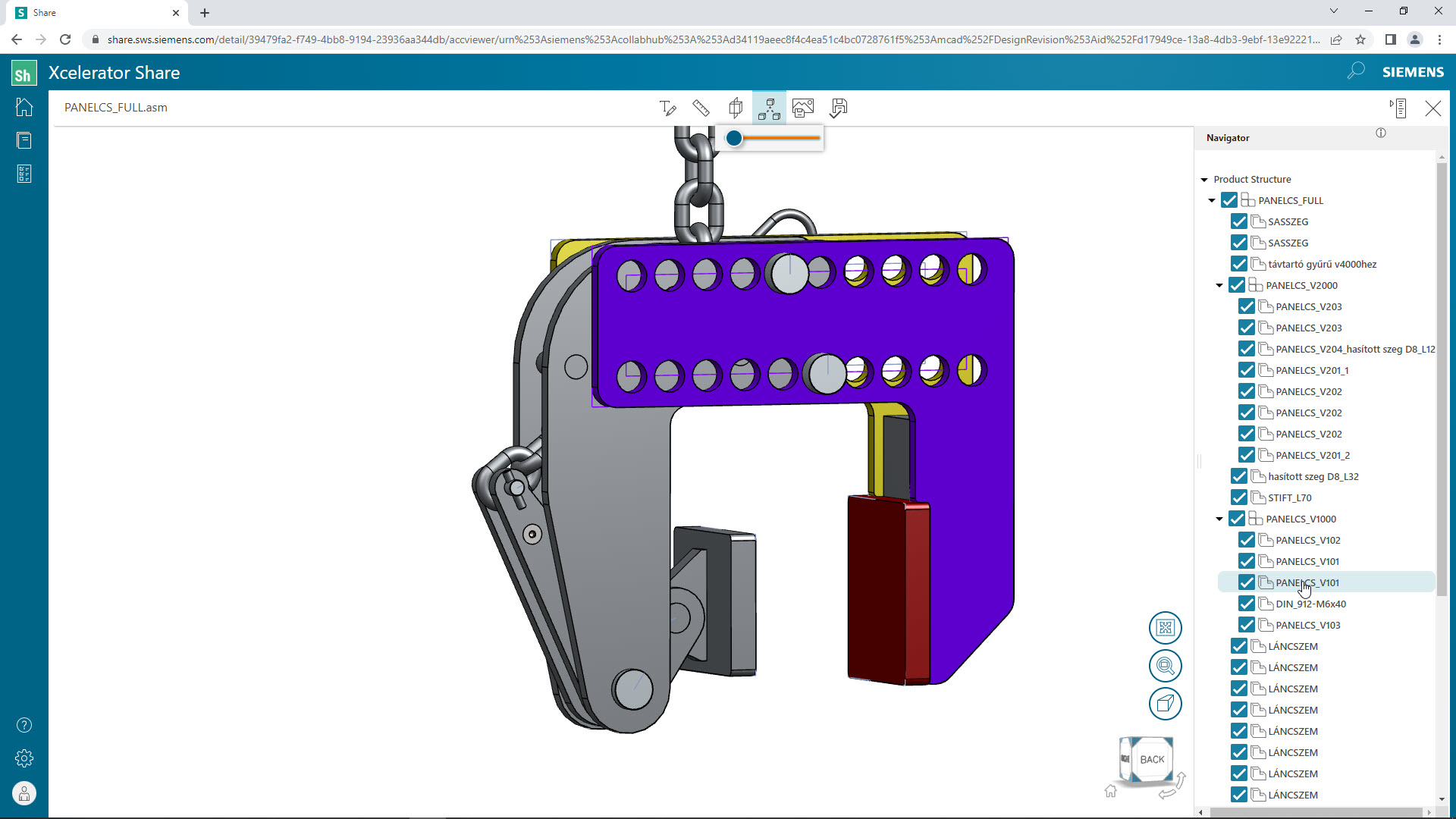1456x819 pixels.
Task: Click the SIEMENS logo text
Action: click(x=1413, y=72)
